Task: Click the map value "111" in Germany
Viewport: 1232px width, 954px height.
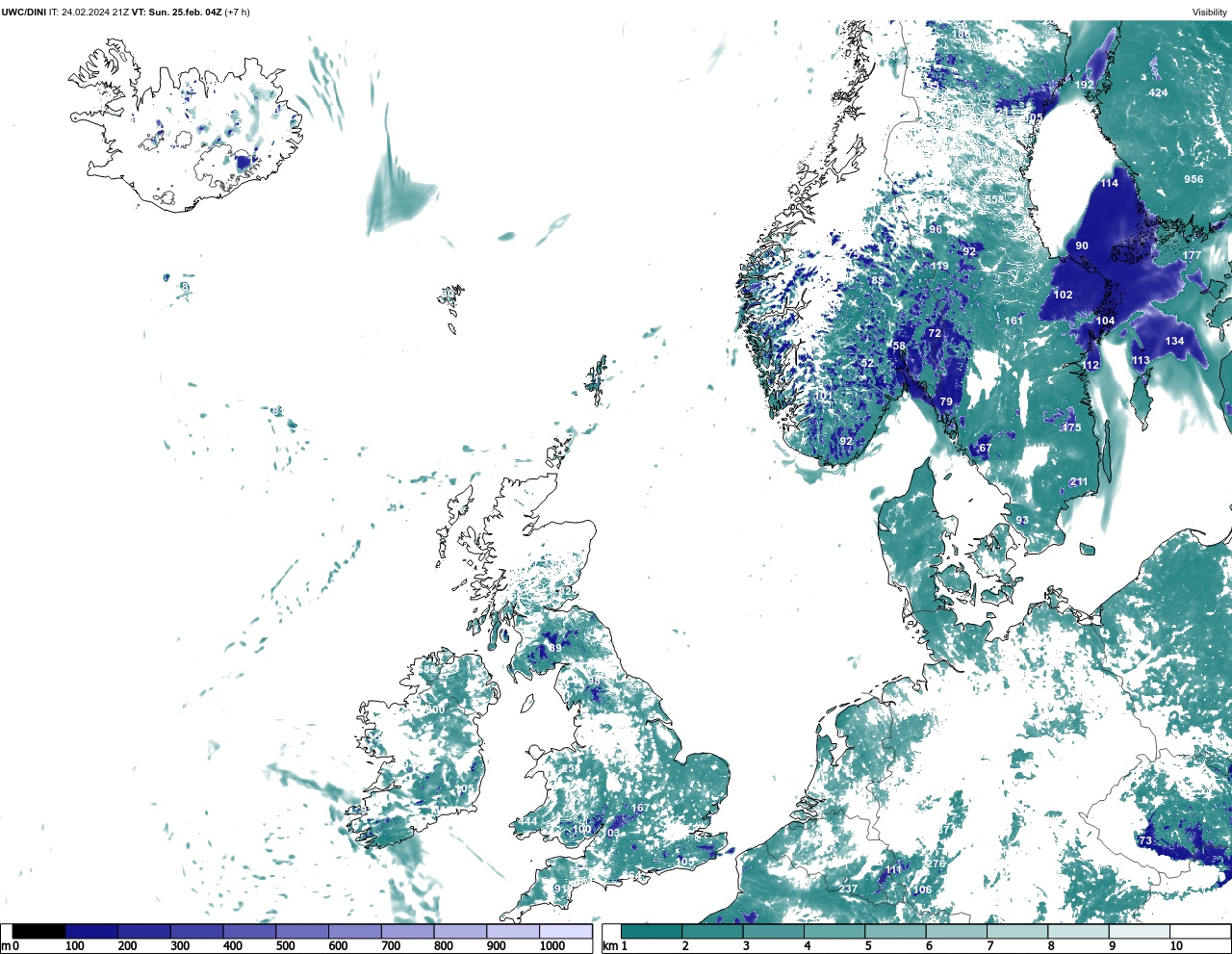Action: pos(893,869)
